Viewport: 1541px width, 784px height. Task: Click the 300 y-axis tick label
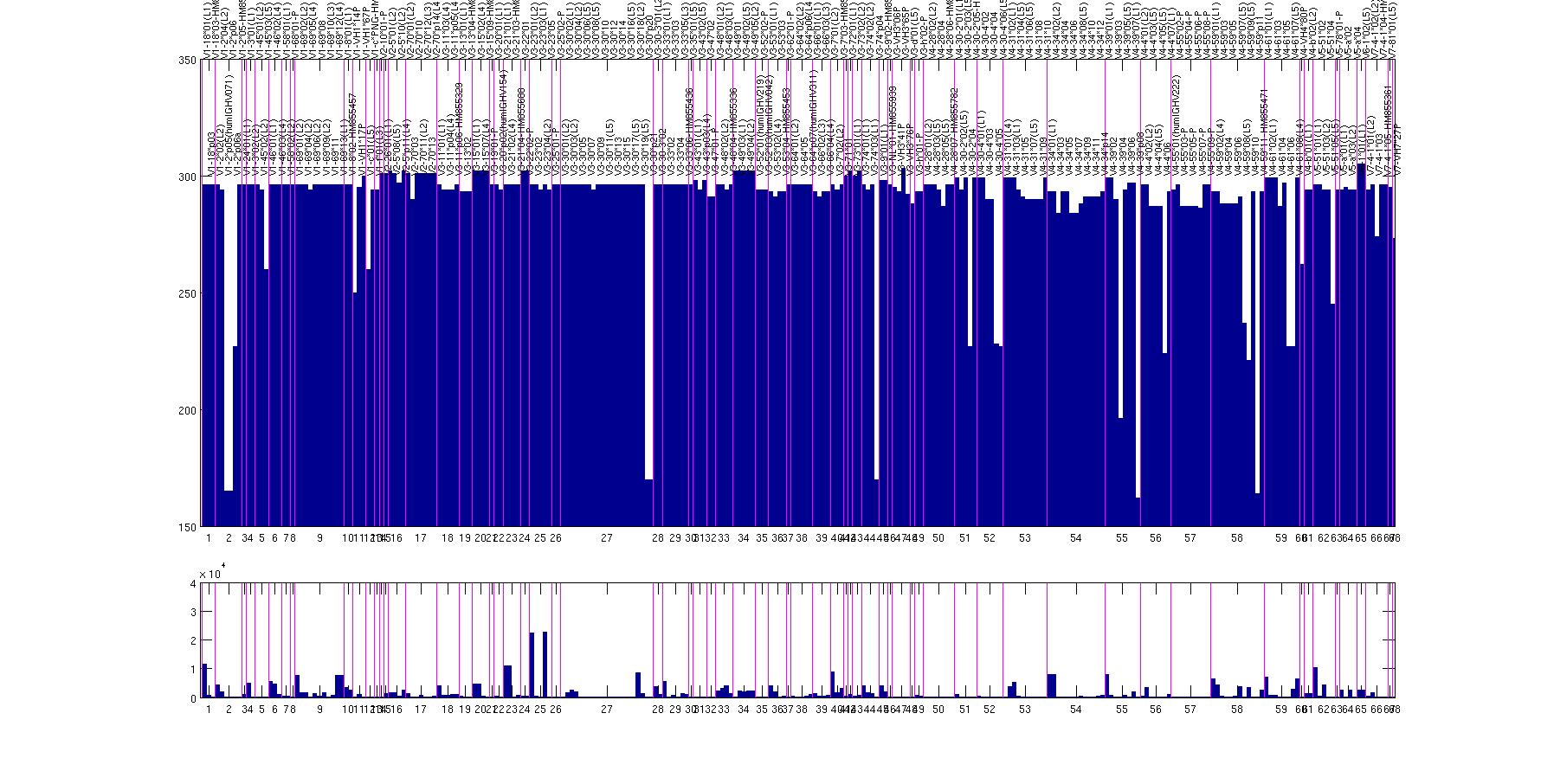coord(185,177)
